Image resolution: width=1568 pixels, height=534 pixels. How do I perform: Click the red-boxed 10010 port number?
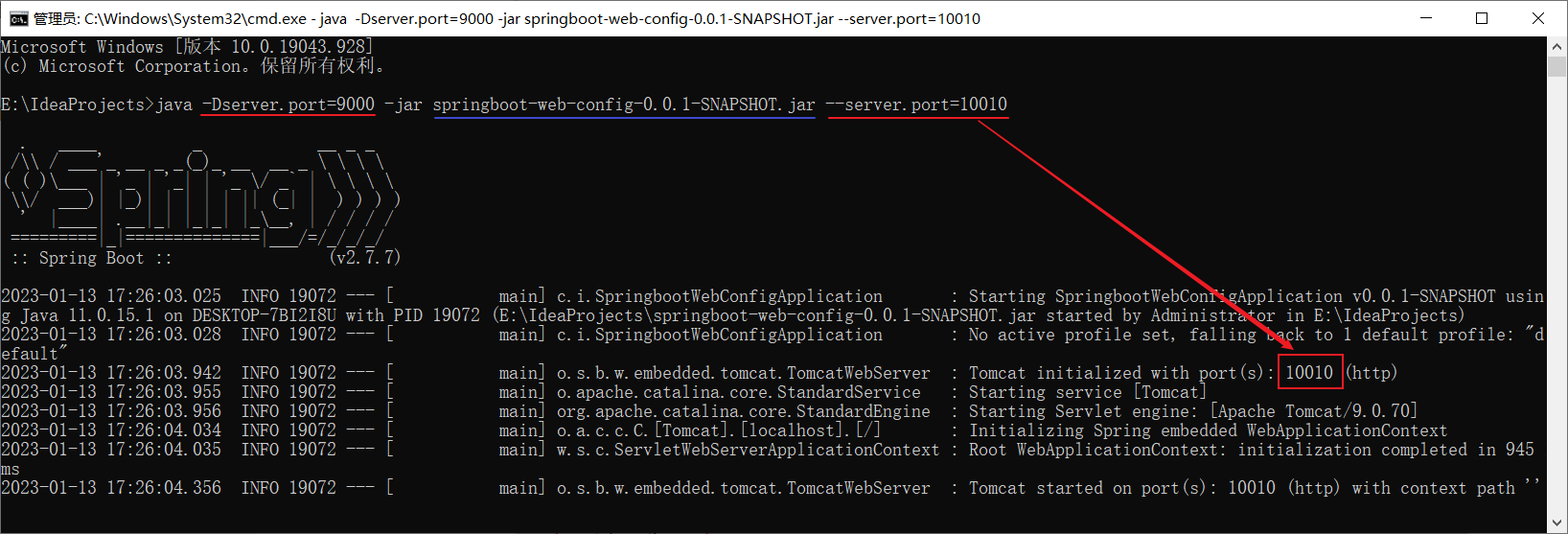[1309, 373]
